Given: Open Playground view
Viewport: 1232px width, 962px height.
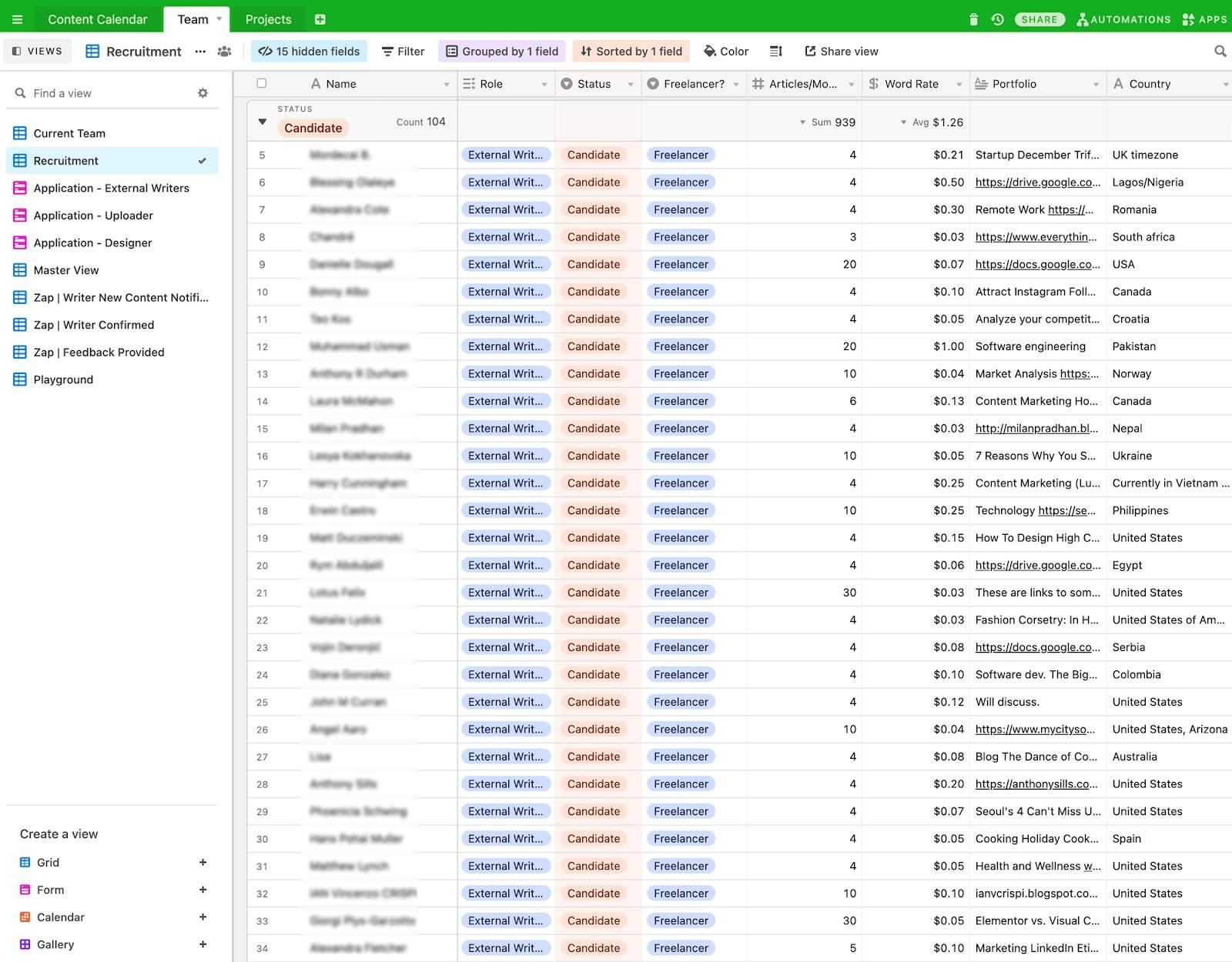Looking at the screenshot, I should 112,379.
